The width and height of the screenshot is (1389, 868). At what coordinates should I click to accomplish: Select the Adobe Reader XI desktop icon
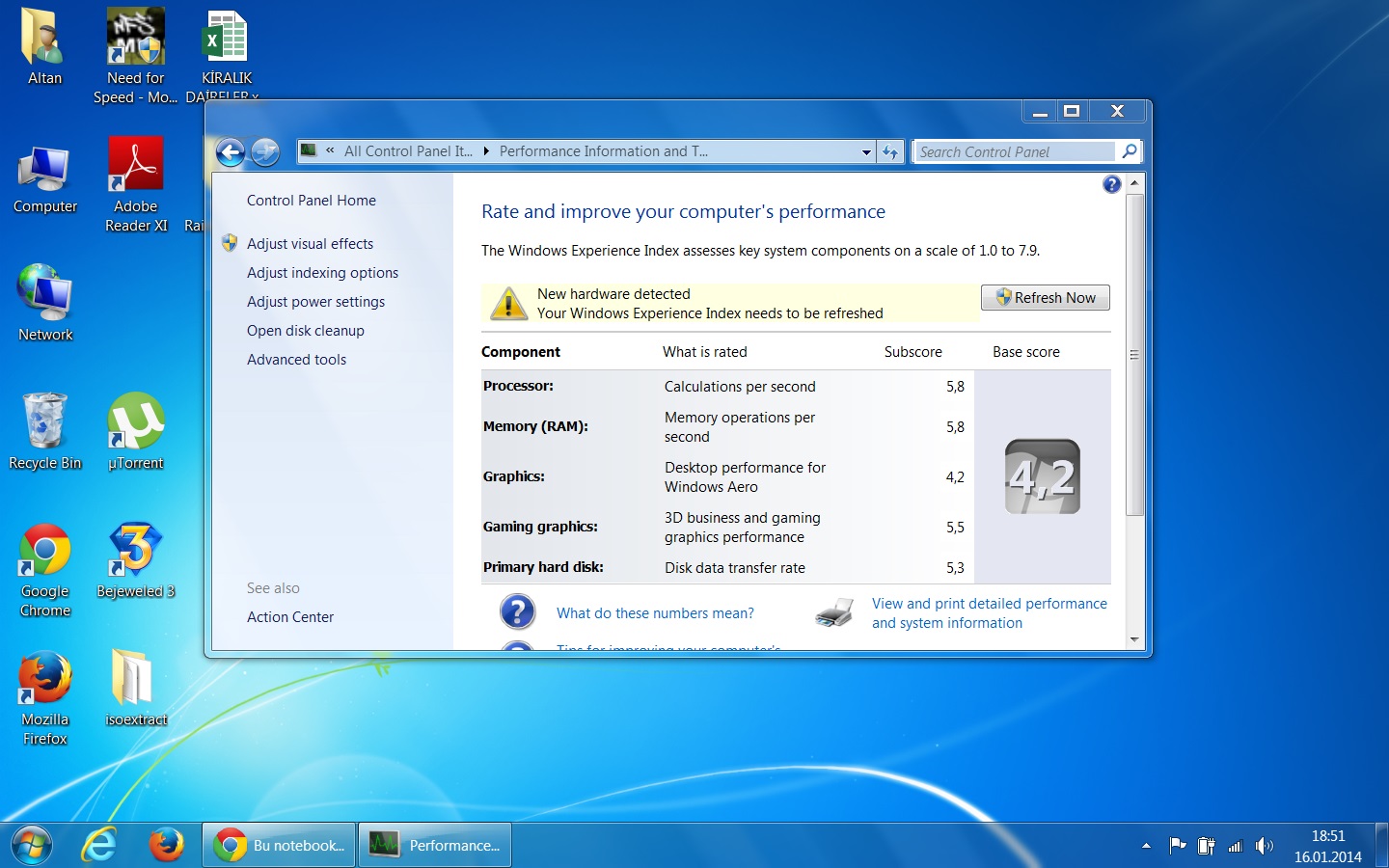pos(136,183)
